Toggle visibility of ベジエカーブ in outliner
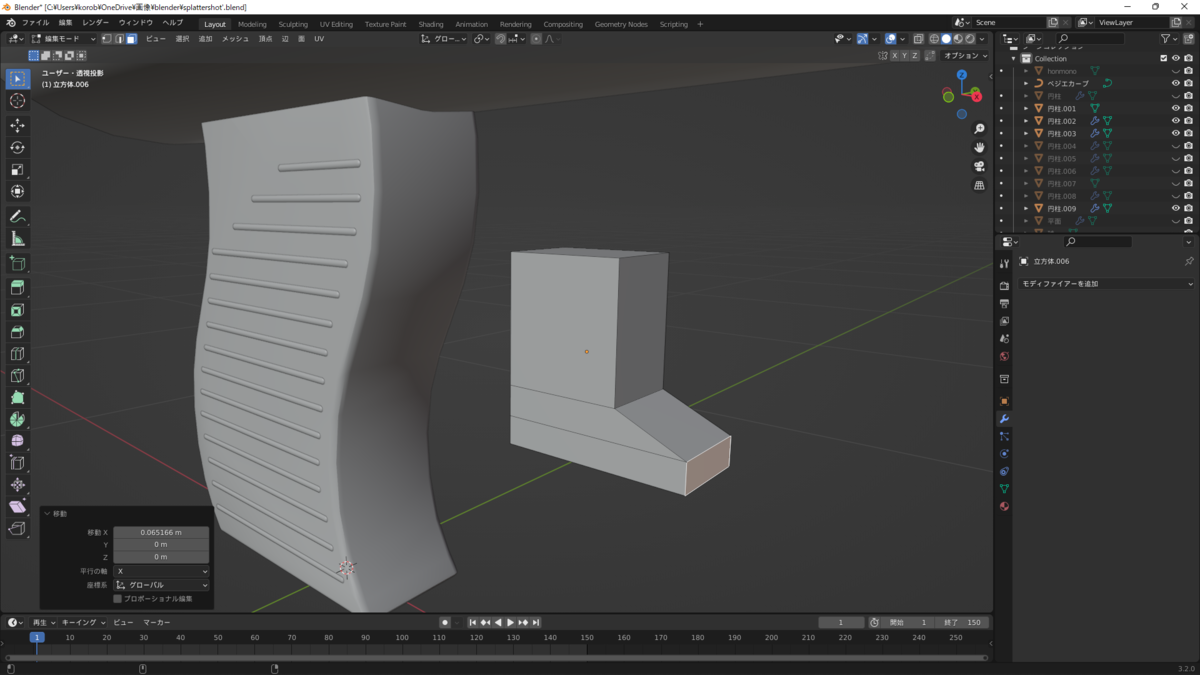The image size is (1200, 675). click(x=1175, y=84)
